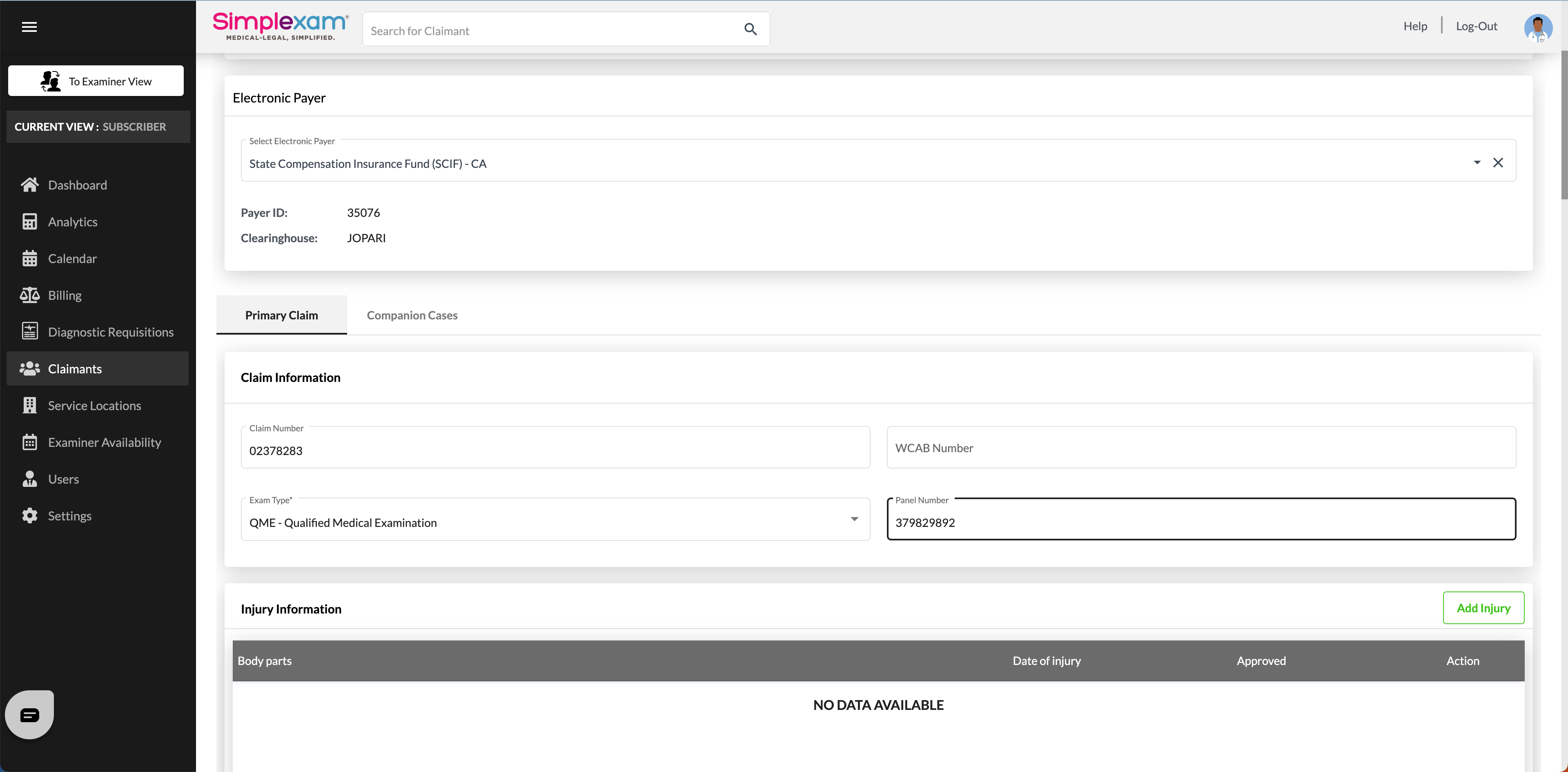Click the Log-Out link

point(1476,26)
